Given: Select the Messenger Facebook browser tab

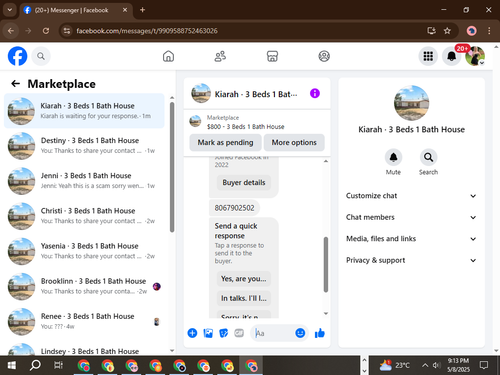Looking at the screenshot, I should (x=76, y=10).
